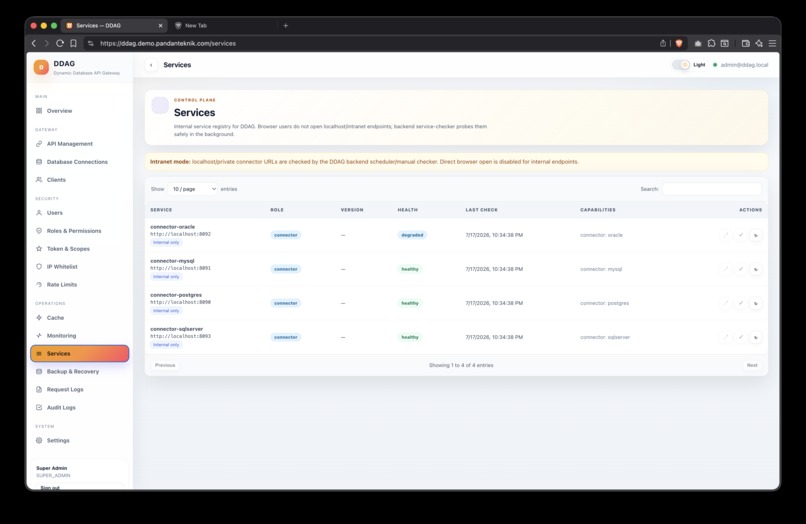Image resolution: width=806 pixels, height=524 pixels.
Task: Open Rate Limits in the sidebar
Action: point(80,284)
